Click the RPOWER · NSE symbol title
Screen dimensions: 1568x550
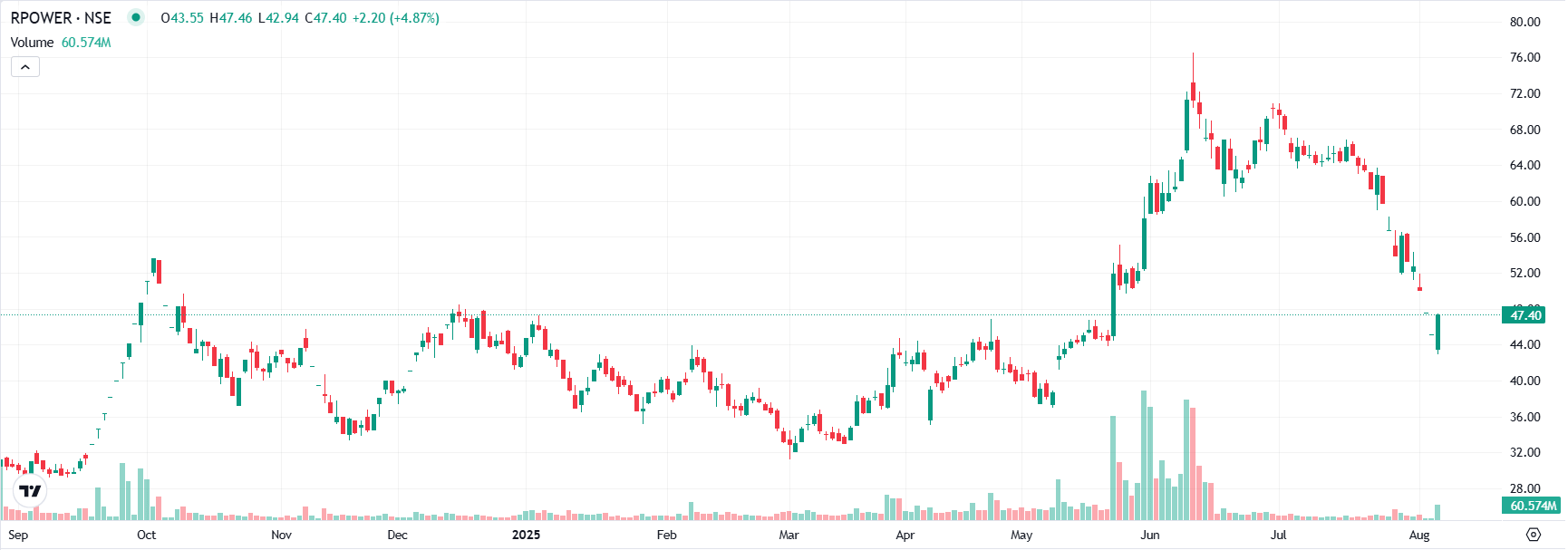click(x=61, y=17)
